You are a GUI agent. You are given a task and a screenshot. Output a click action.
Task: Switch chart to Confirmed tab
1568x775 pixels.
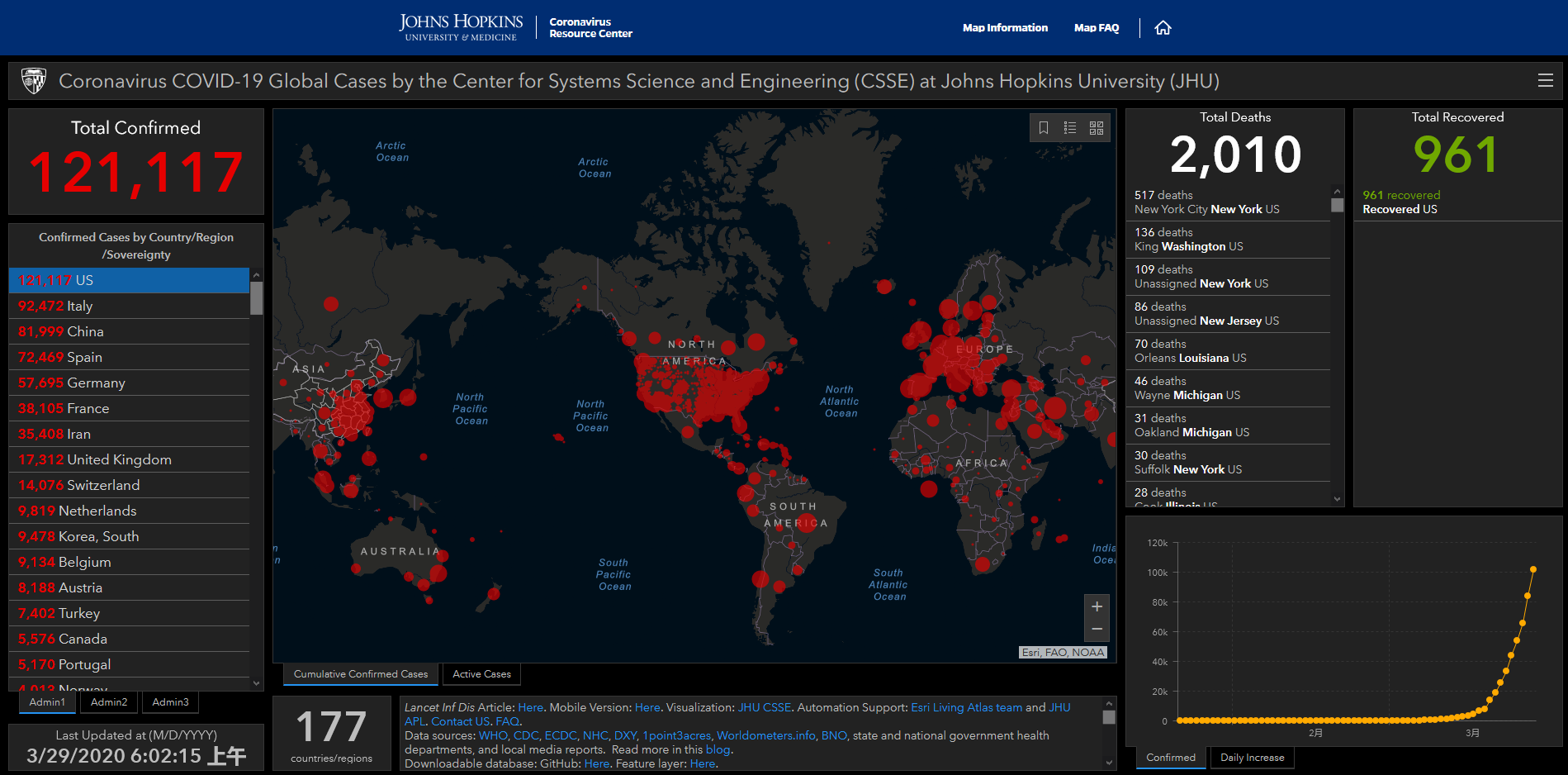[1171, 758]
